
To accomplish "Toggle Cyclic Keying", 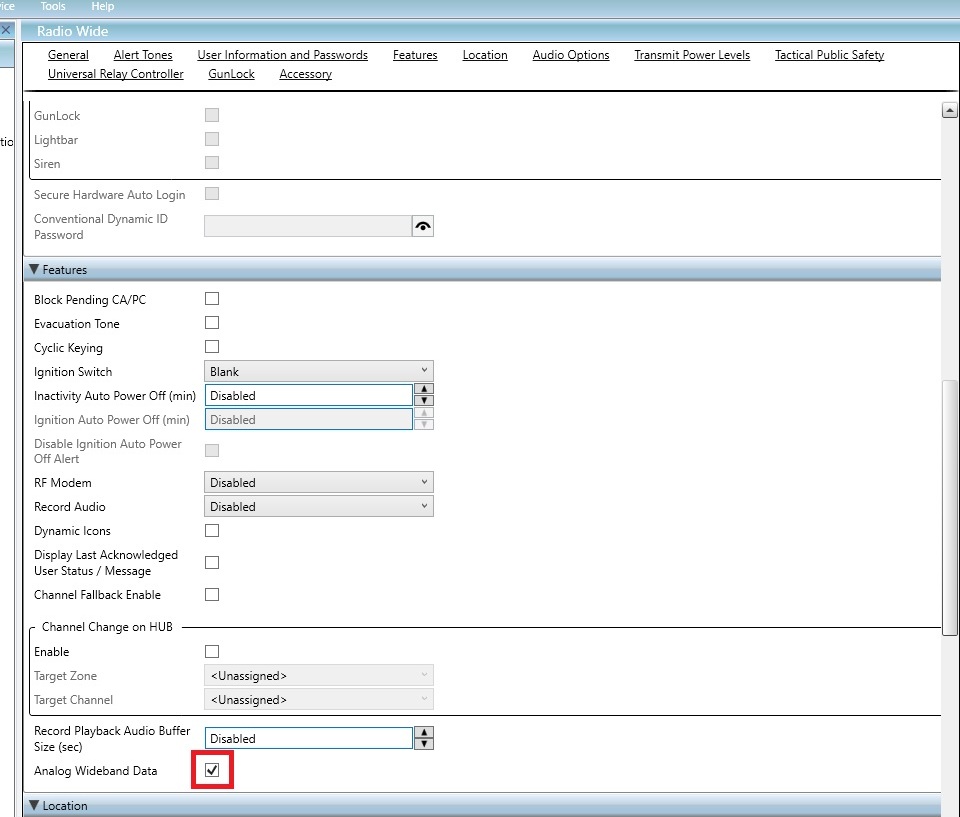I will click(x=211, y=346).
